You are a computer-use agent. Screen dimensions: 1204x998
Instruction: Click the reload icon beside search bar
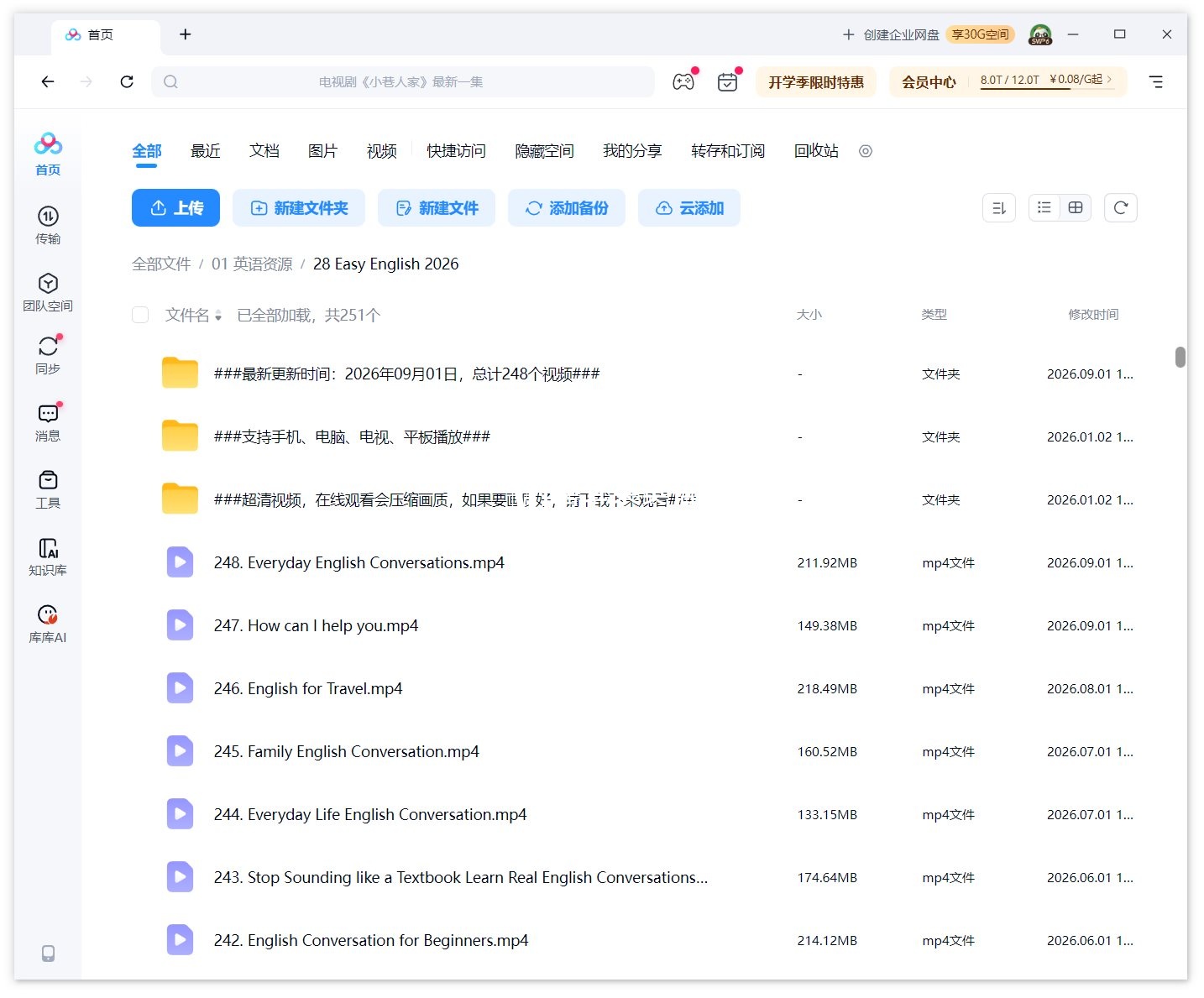(127, 81)
